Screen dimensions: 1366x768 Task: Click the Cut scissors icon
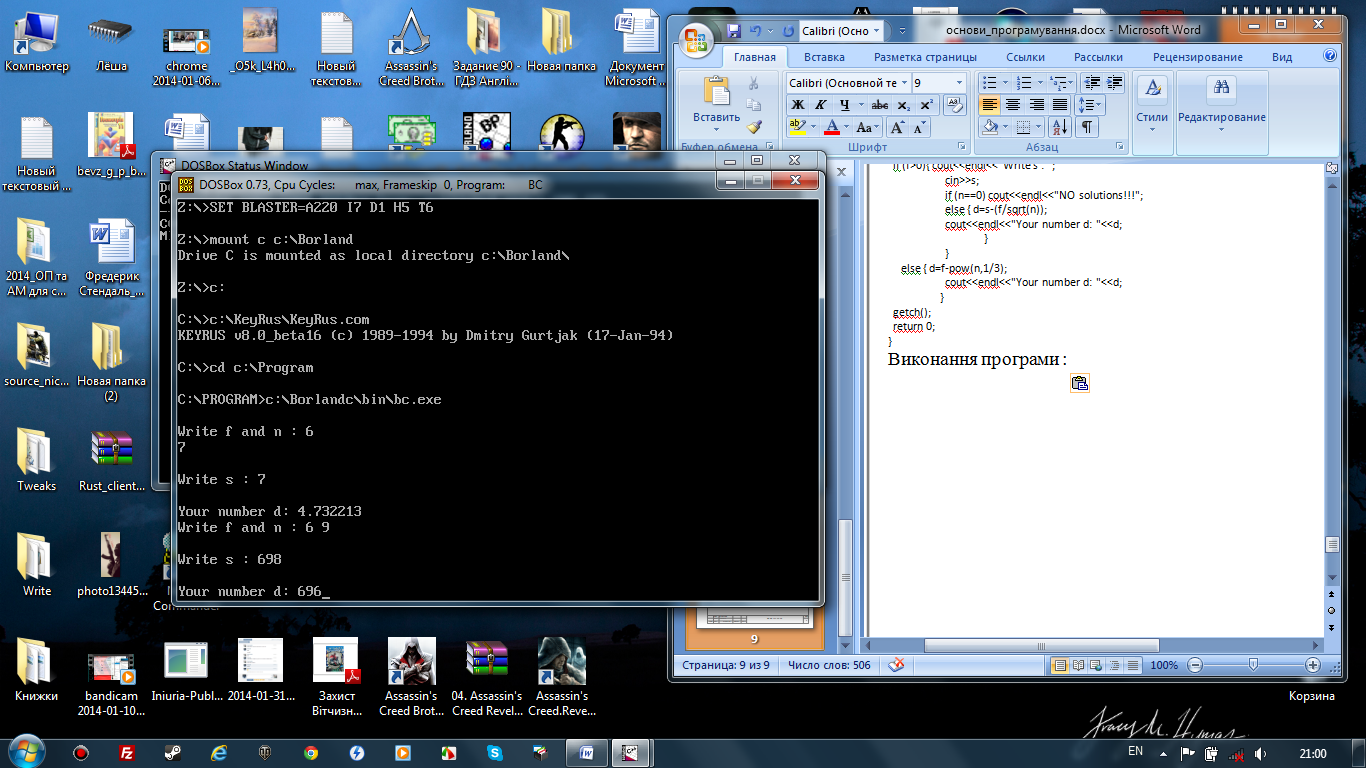pos(753,83)
